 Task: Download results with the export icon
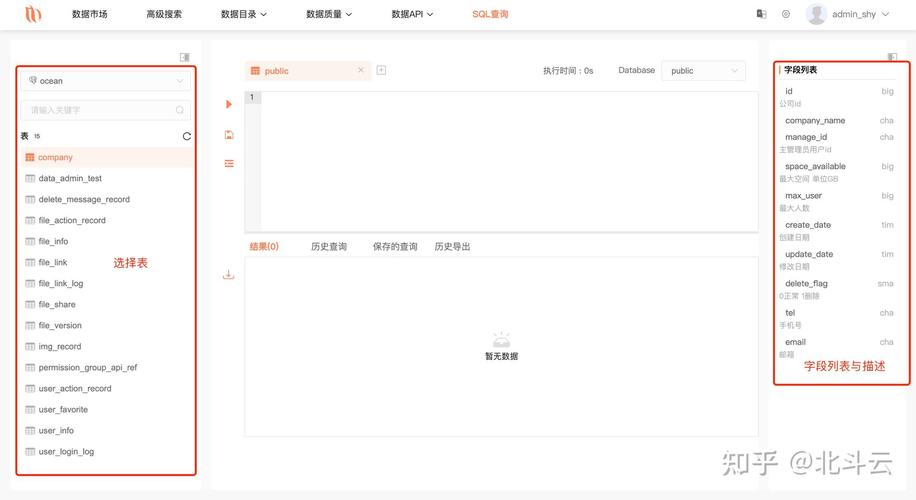pyautogui.click(x=228, y=275)
